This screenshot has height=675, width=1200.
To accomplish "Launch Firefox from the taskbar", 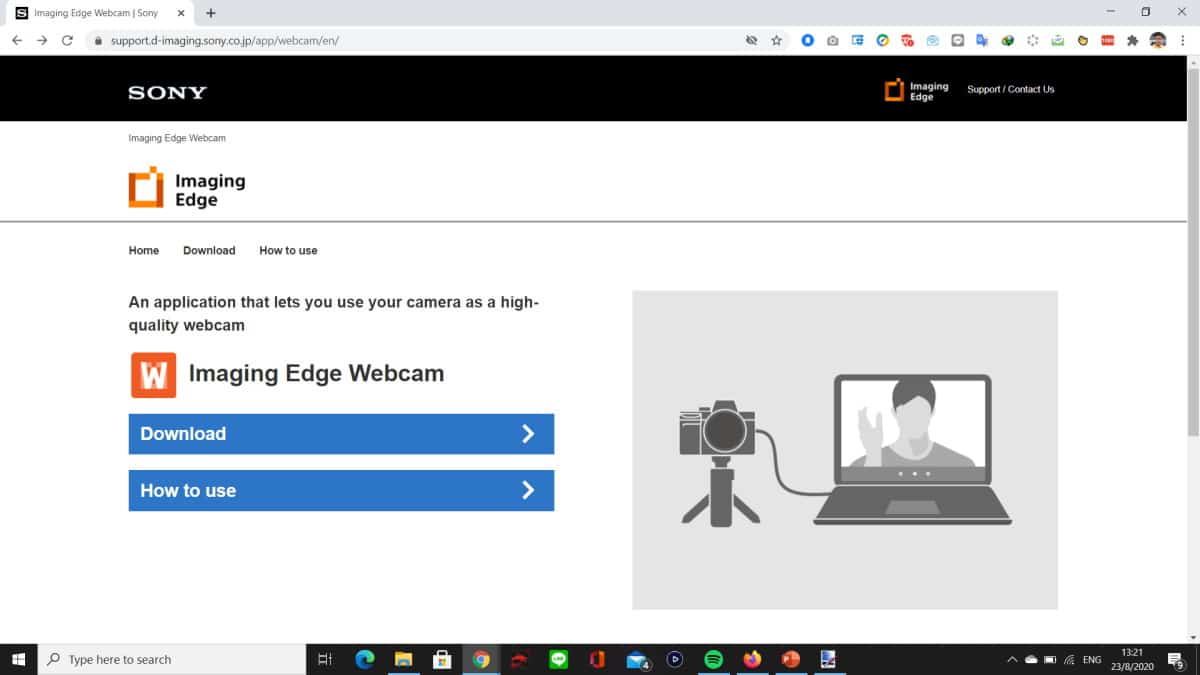I will (752, 659).
